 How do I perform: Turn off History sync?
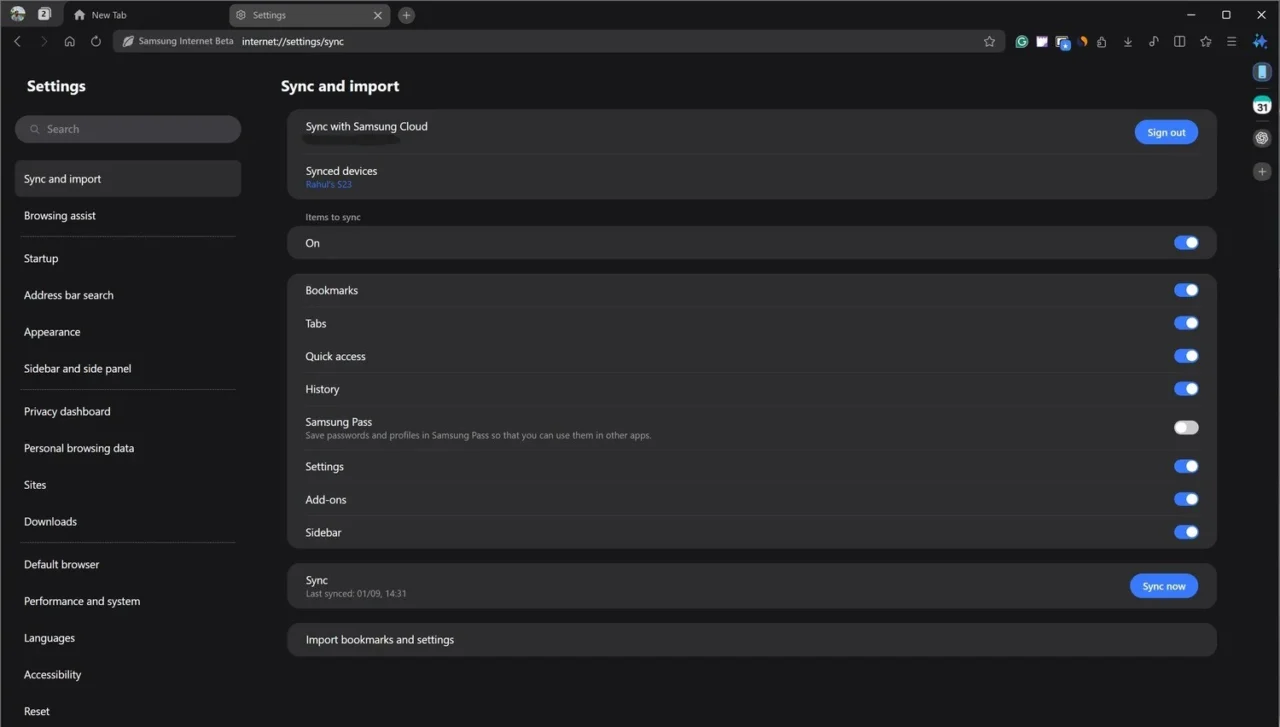tap(1186, 389)
